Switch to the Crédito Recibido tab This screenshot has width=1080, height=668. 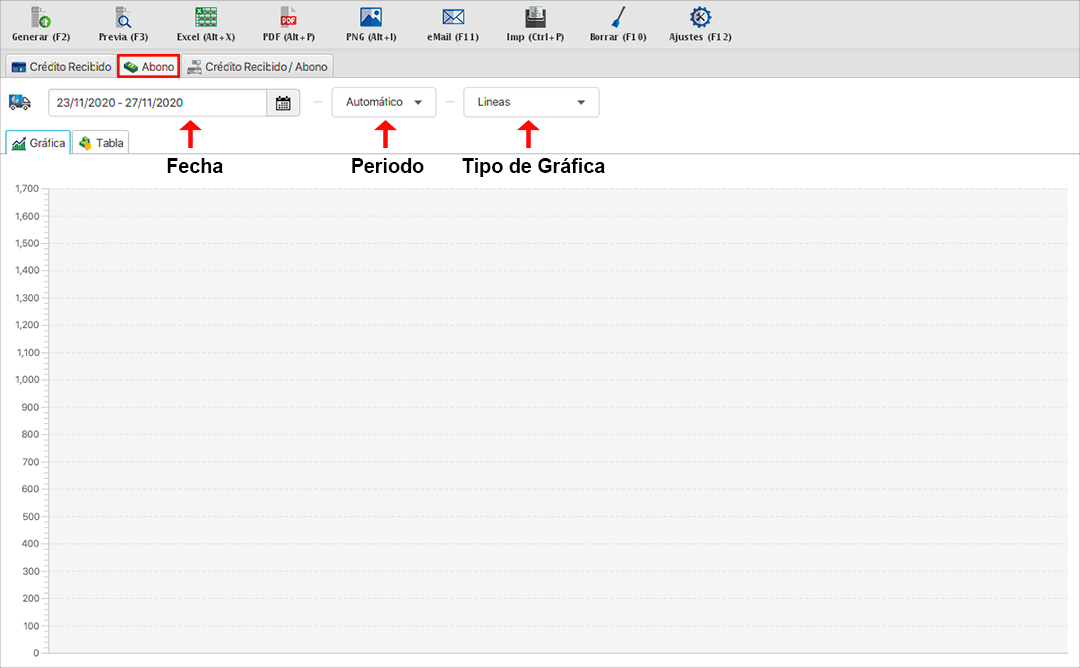tap(61, 67)
